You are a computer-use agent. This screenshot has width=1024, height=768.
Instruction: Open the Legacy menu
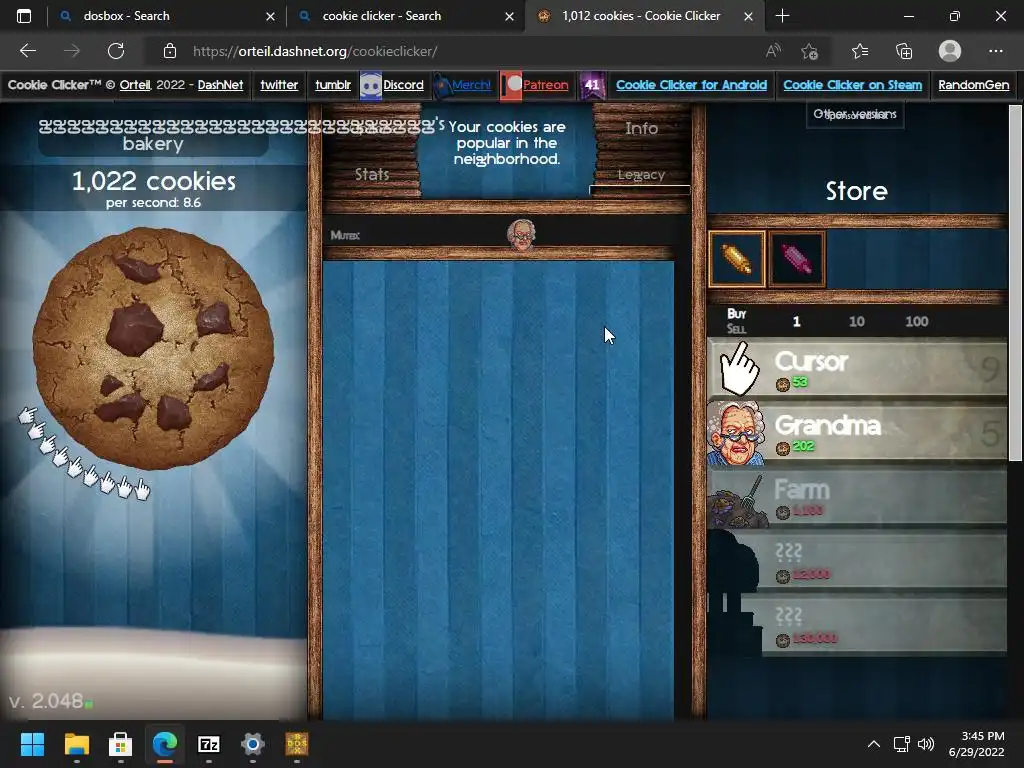point(641,175)
